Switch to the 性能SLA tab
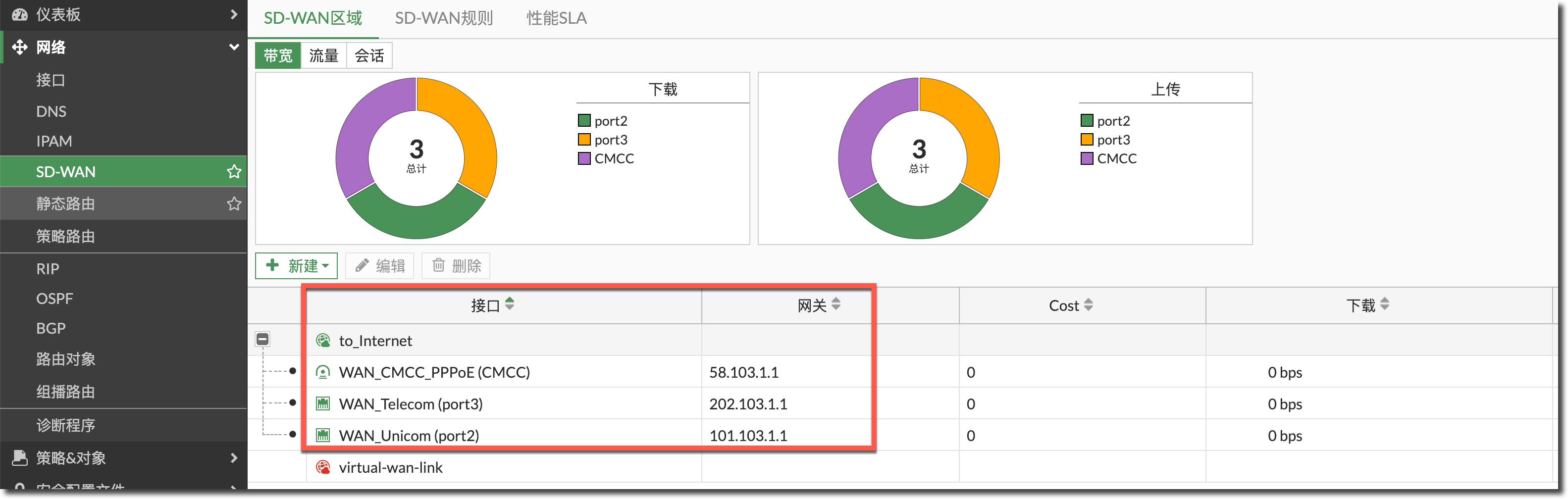The width and height of the screenshot is (1568, 499). [x=556, y=18]
